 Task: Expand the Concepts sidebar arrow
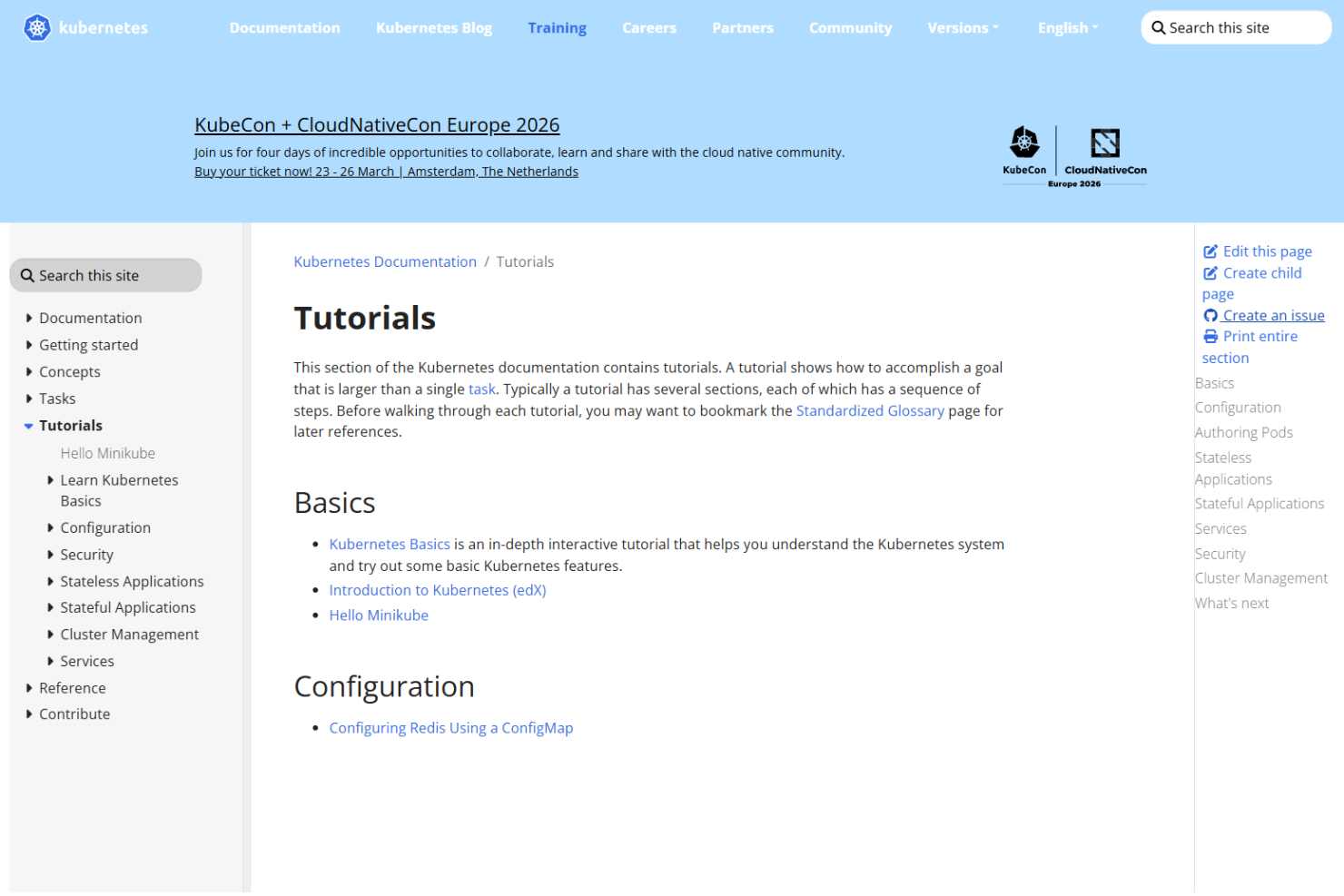click(x=29, y=372)
